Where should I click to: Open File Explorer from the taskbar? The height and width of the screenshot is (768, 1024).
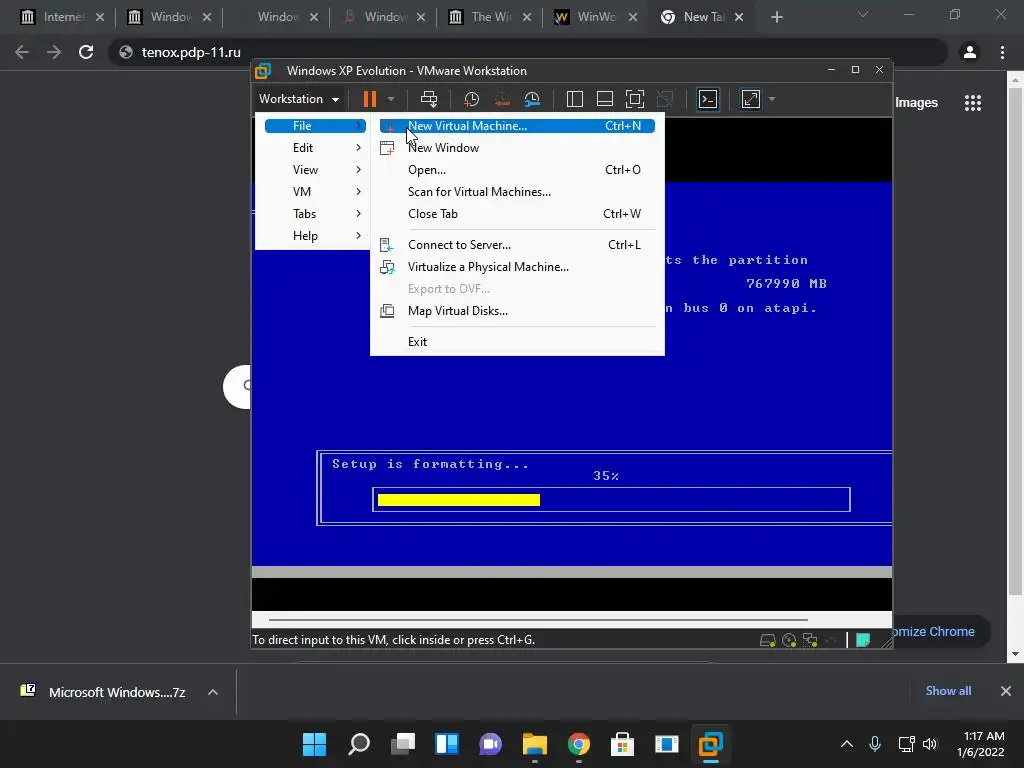(534, 744)
